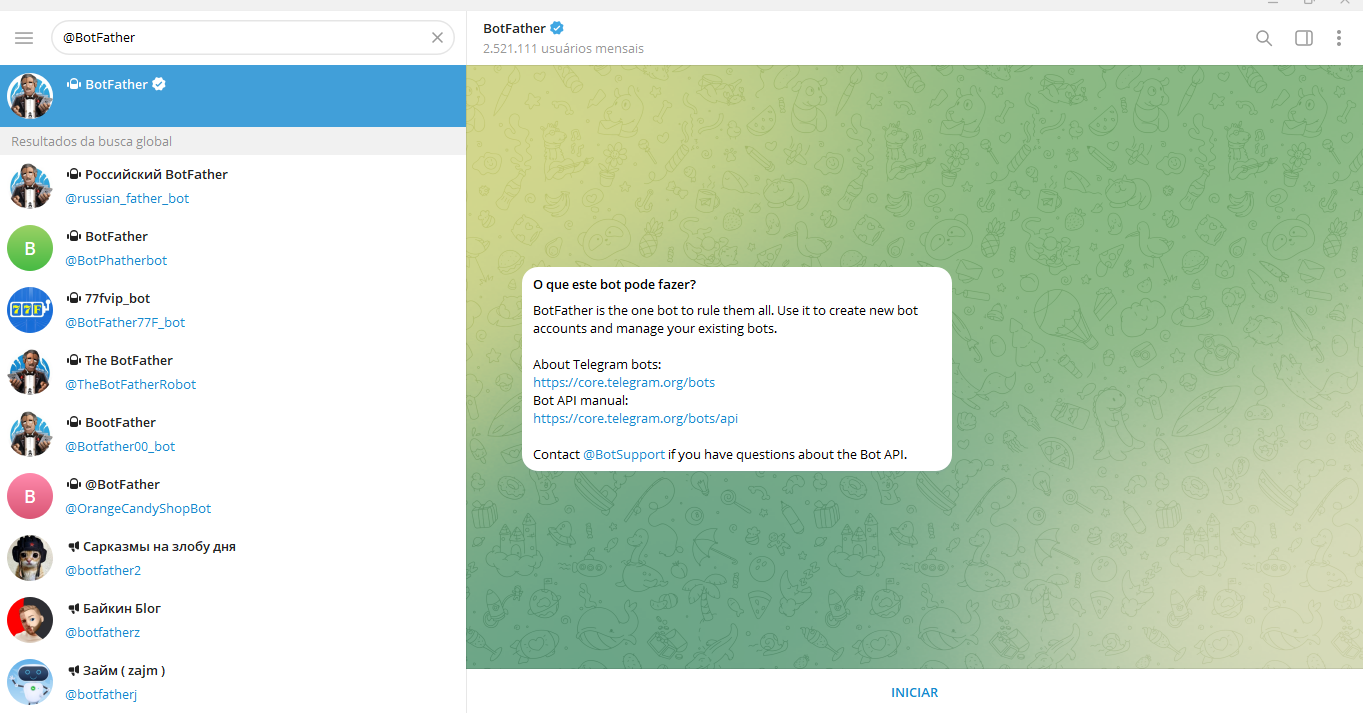Open the @BotSupport mention link
Screen dimensions: 1363x713
pos(624,454)
